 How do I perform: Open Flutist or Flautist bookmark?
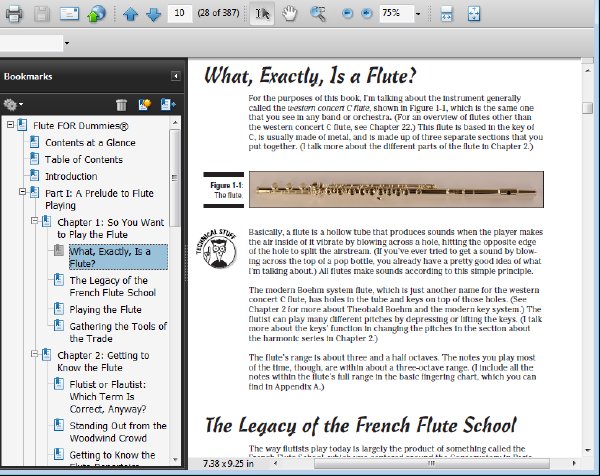coord(108,397)
